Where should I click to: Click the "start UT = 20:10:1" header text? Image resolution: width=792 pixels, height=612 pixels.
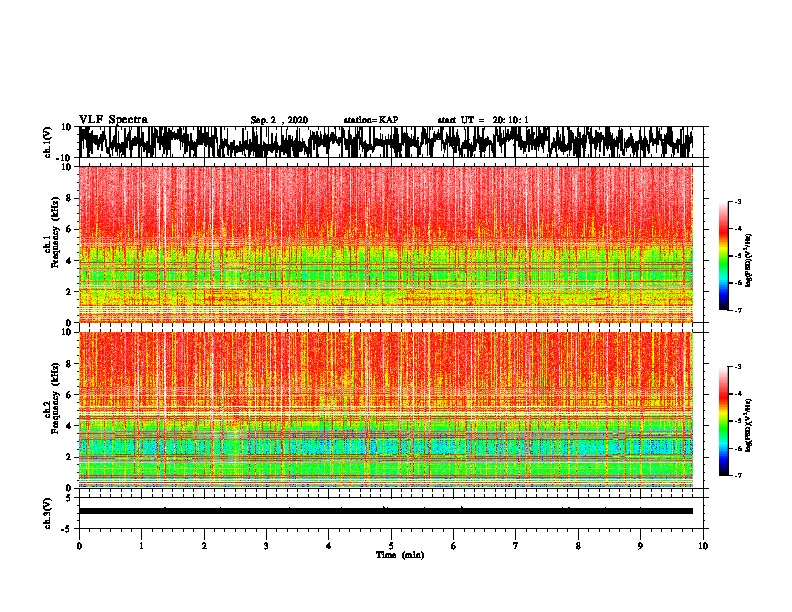[x=483, y=120]
